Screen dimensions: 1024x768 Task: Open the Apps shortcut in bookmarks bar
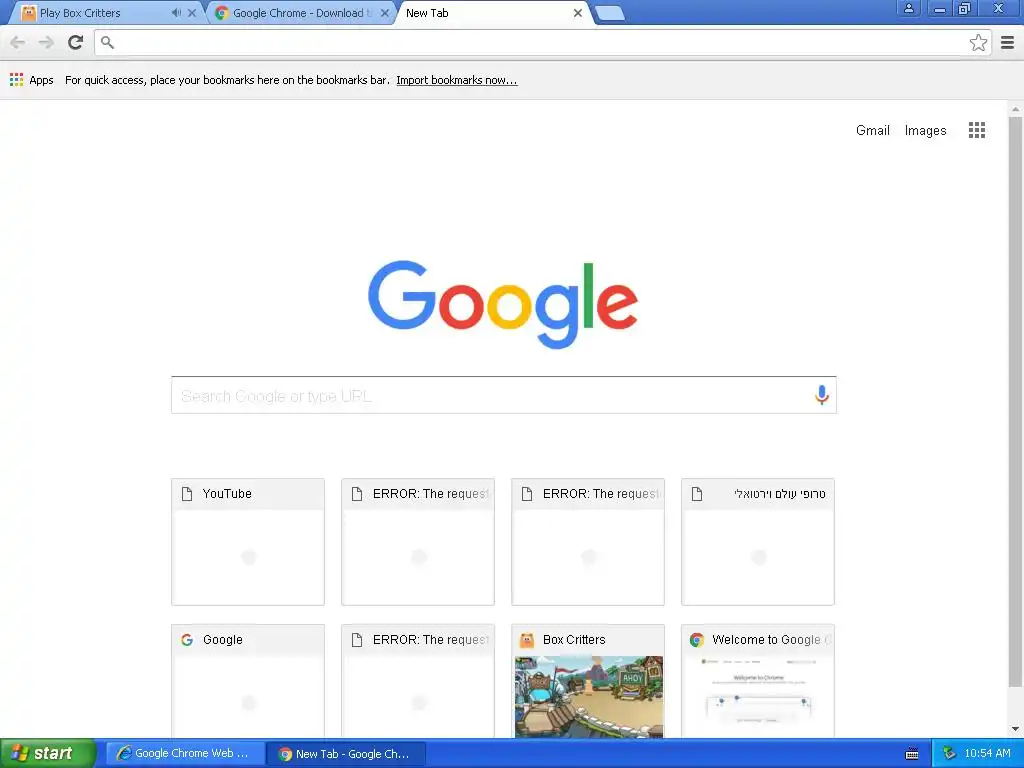[x=31, y=80]
